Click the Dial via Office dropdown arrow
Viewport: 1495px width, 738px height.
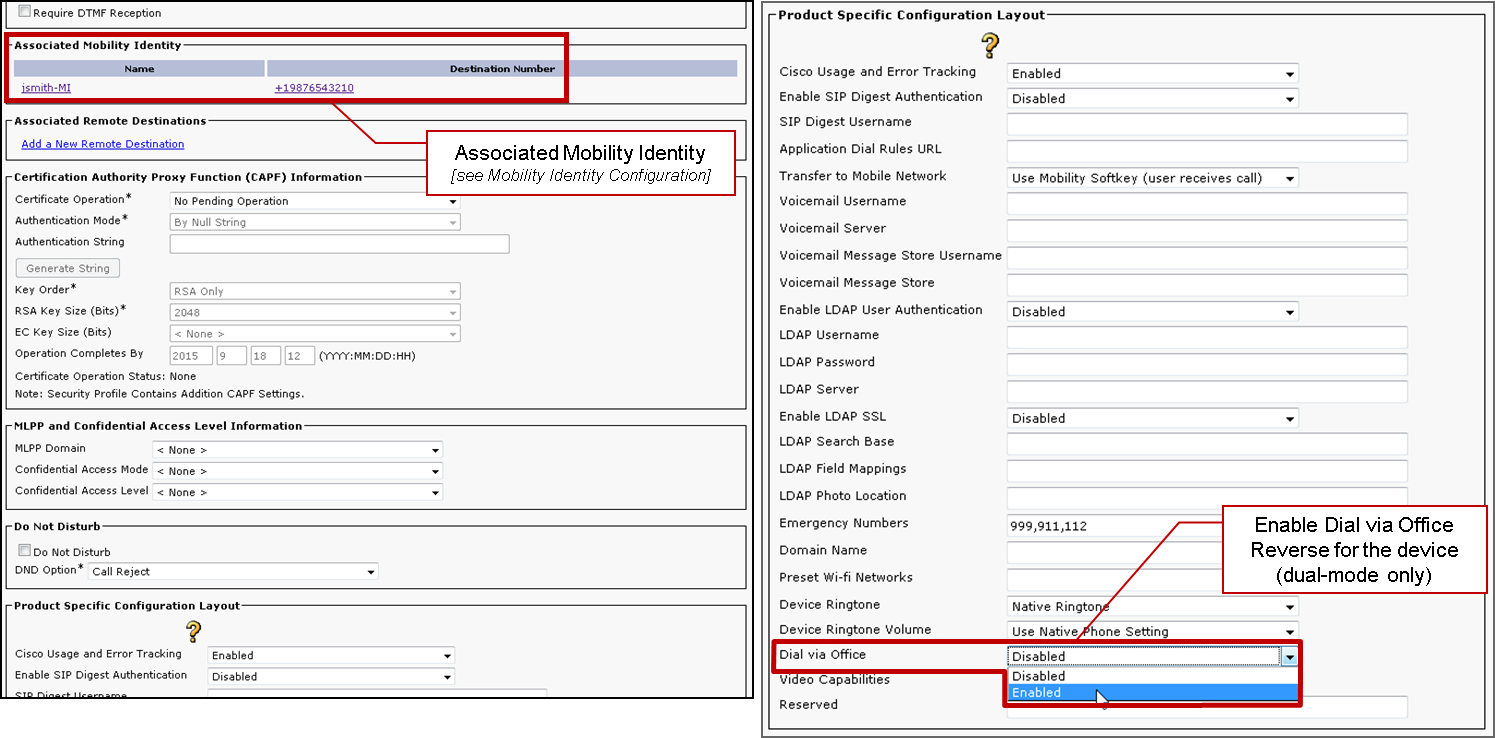(1289, 656)
